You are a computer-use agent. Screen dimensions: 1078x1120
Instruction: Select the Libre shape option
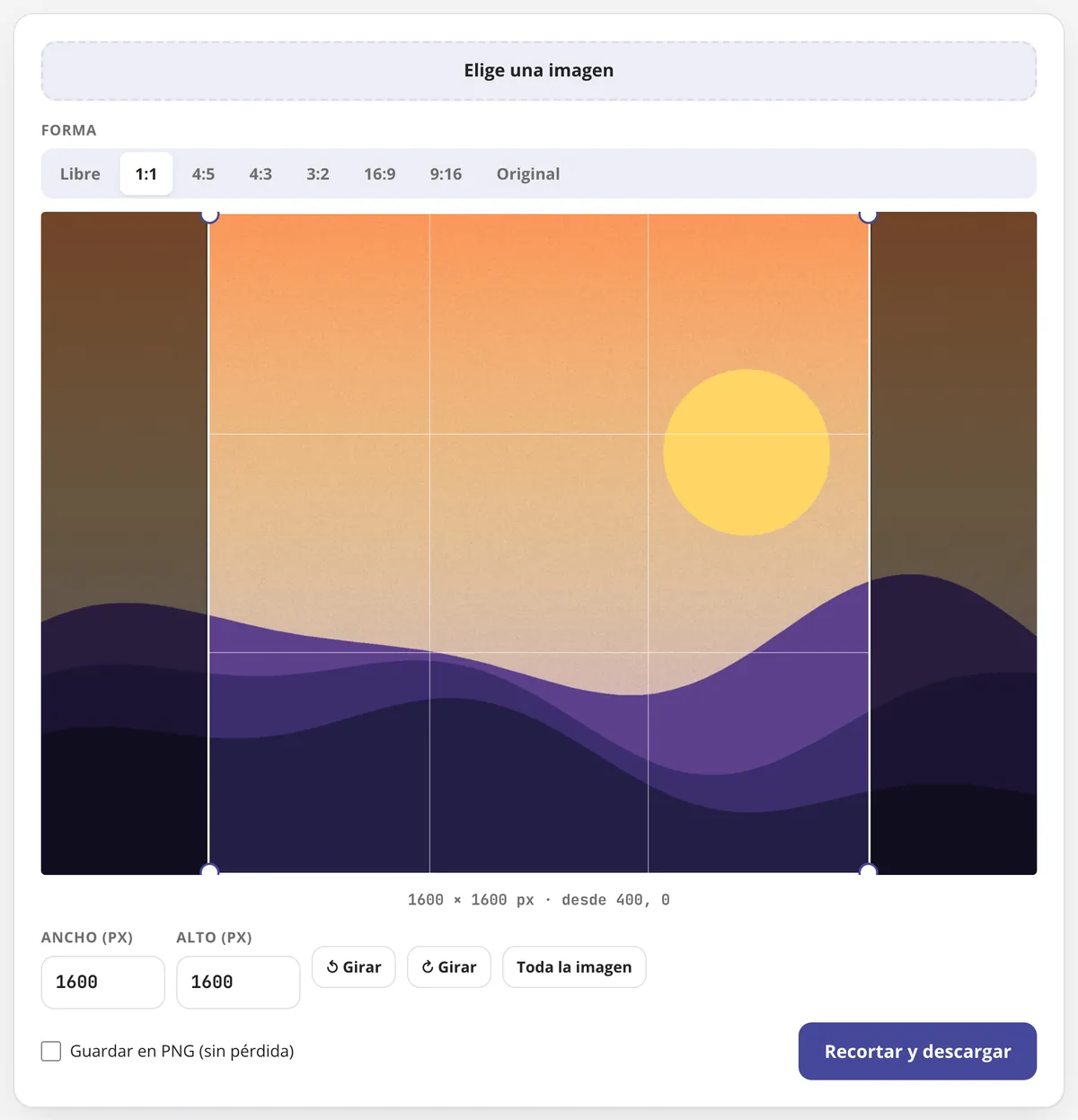click(x=80, y=174)
